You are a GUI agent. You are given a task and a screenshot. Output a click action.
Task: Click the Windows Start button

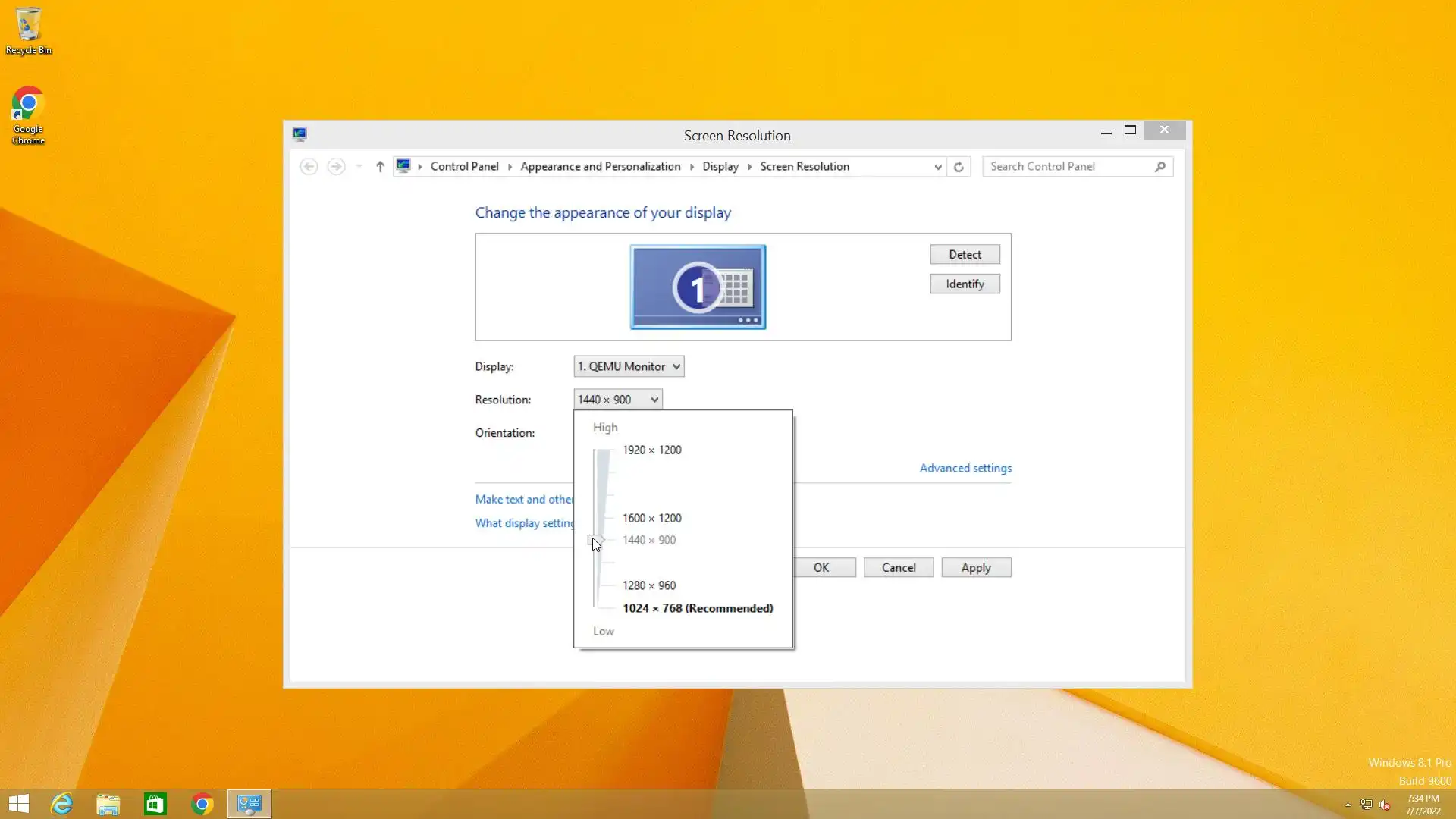coord(19,804)
